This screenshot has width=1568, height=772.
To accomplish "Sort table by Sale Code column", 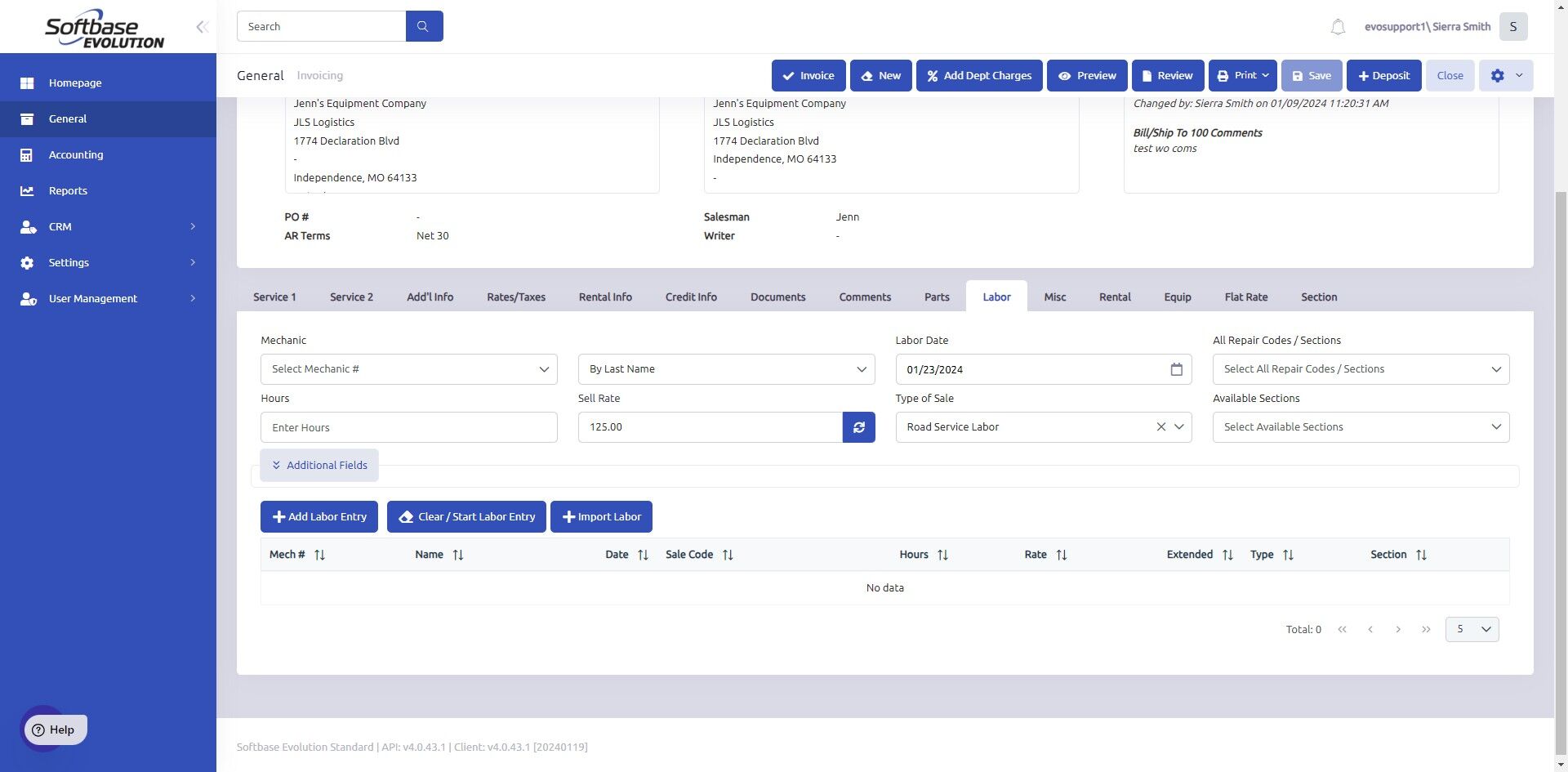I will tap(728, 555).
